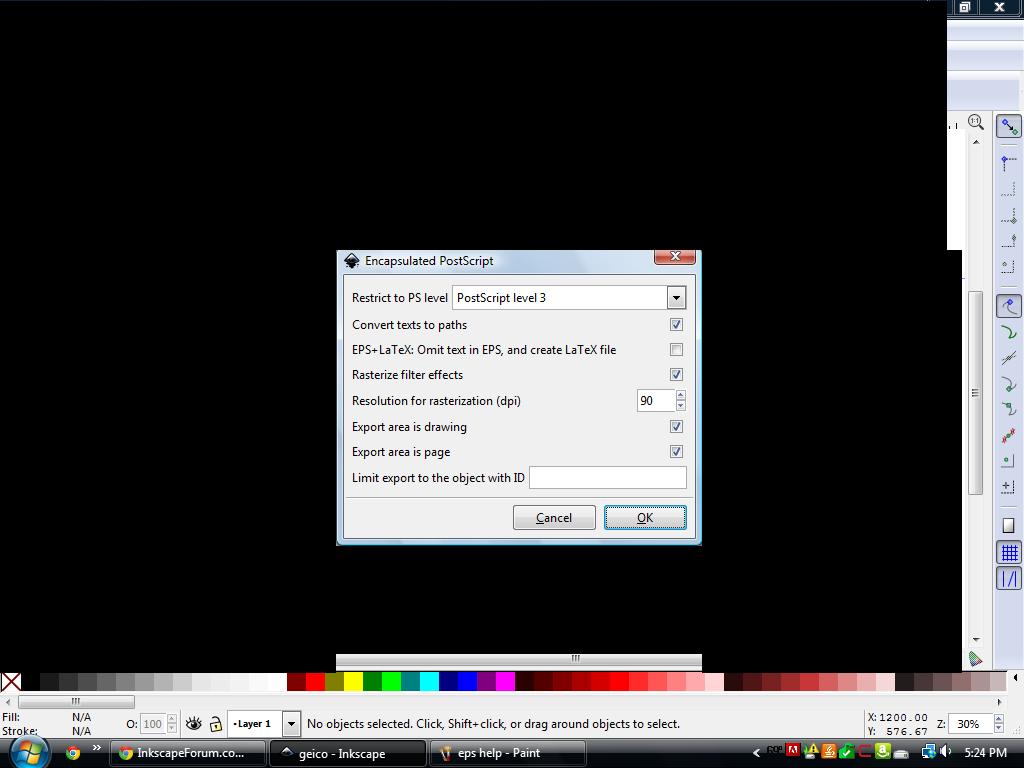Enable snapping with the master snap toggle

(1008, 126)
